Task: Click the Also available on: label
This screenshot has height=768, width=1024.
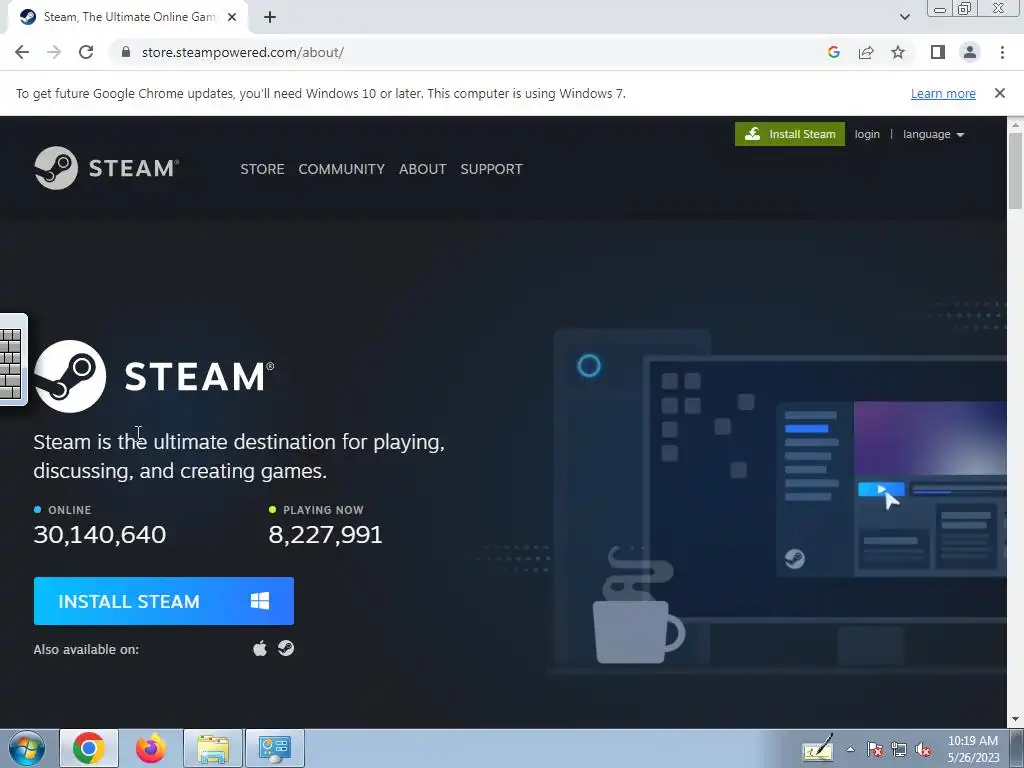Action: (86, 649)
